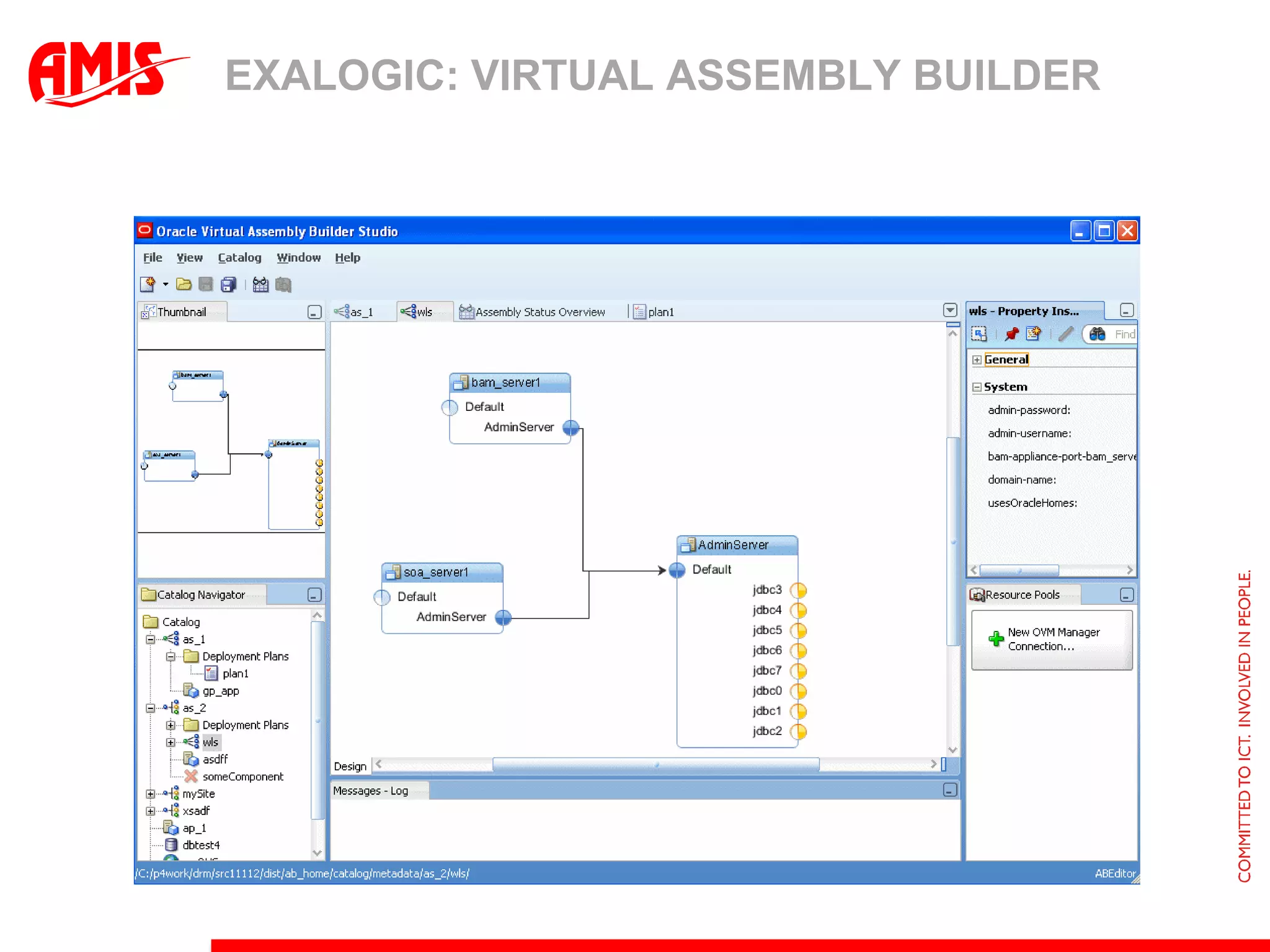This screenshot has height=952, width=1270.
Task: Minimize the Catalog Navigator panel
Action: 314,595
